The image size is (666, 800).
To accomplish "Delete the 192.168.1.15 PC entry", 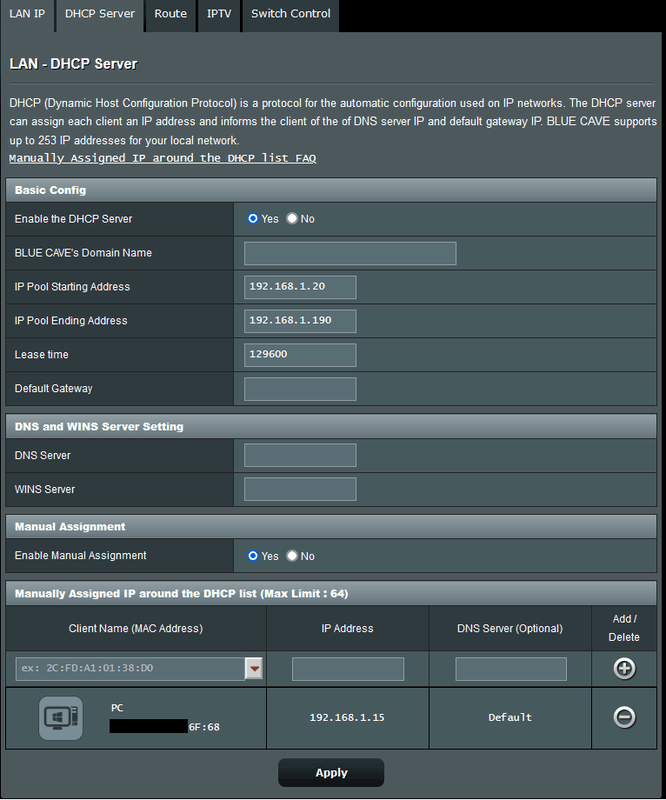I will pos(624,717).
